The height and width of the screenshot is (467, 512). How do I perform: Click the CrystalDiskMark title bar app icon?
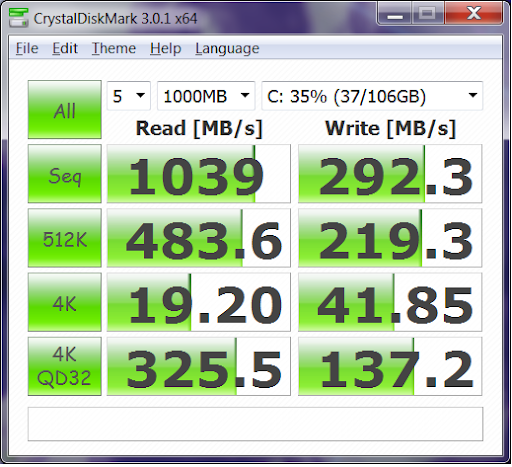point(19,18)
